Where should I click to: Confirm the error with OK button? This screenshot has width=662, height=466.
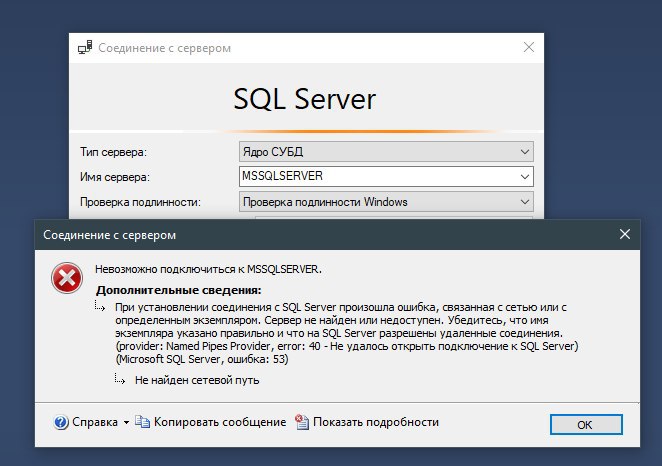point(586,424)
